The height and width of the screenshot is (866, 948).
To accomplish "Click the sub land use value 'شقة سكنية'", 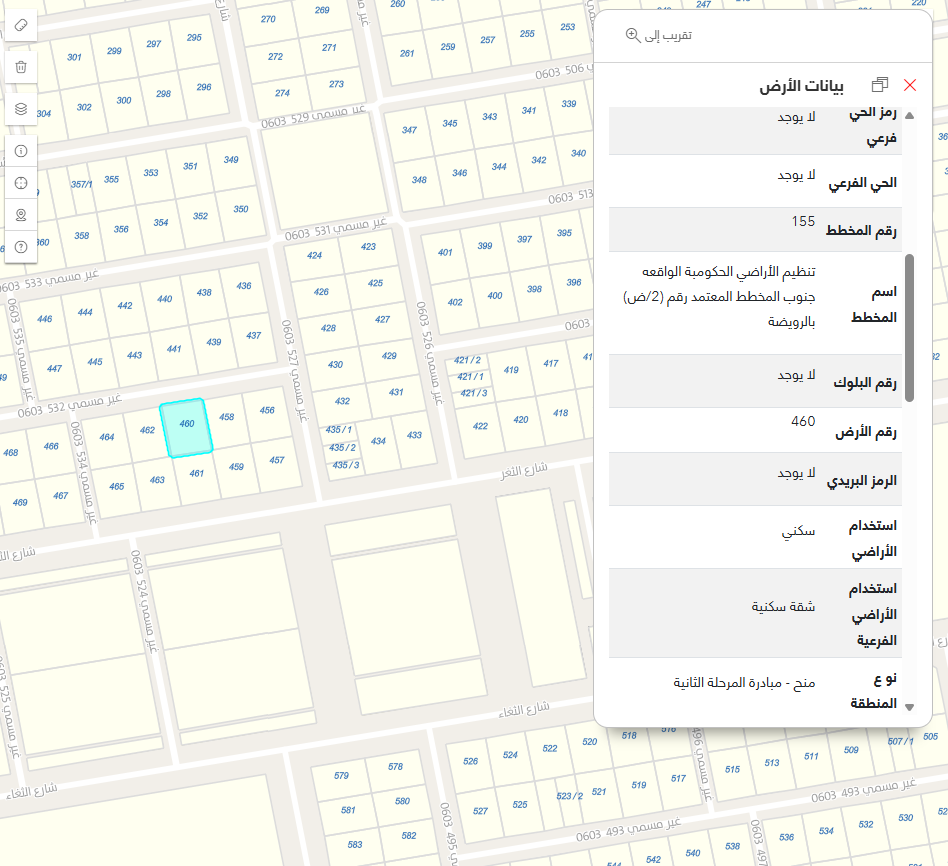I will coord(784,607).
